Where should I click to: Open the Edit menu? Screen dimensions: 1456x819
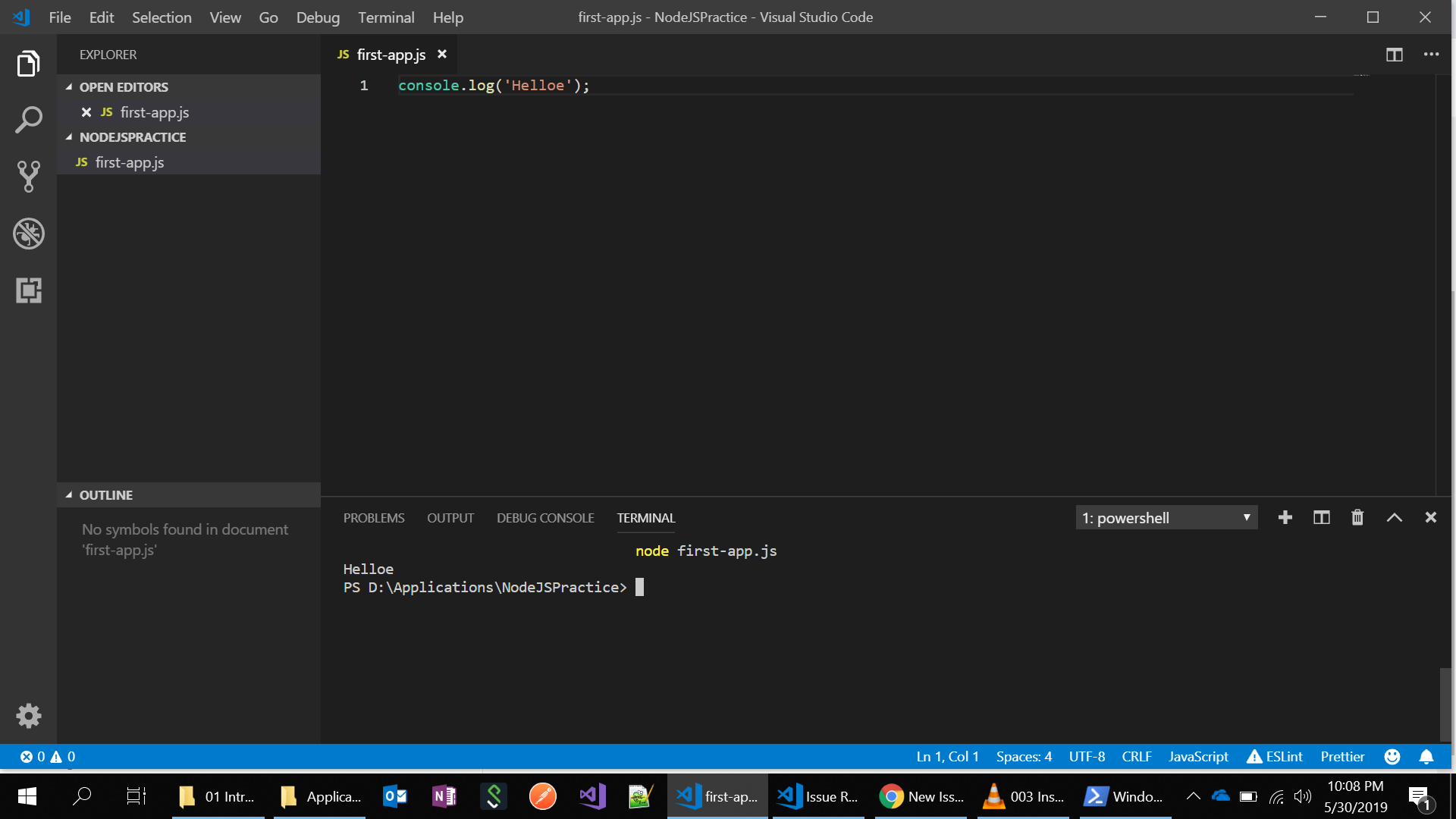102,17
